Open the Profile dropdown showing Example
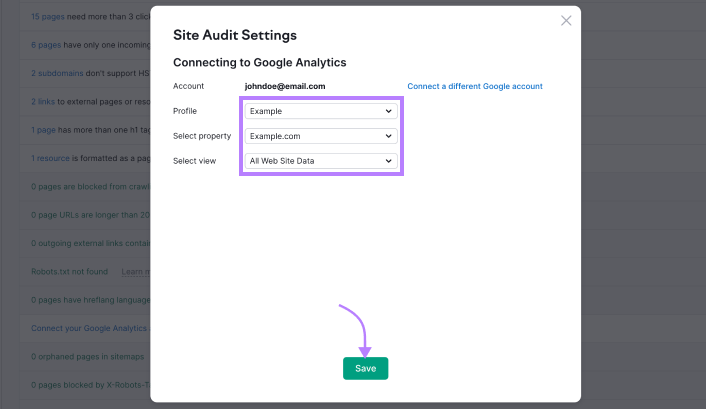The image size is (706, 409). pos(320,111)
